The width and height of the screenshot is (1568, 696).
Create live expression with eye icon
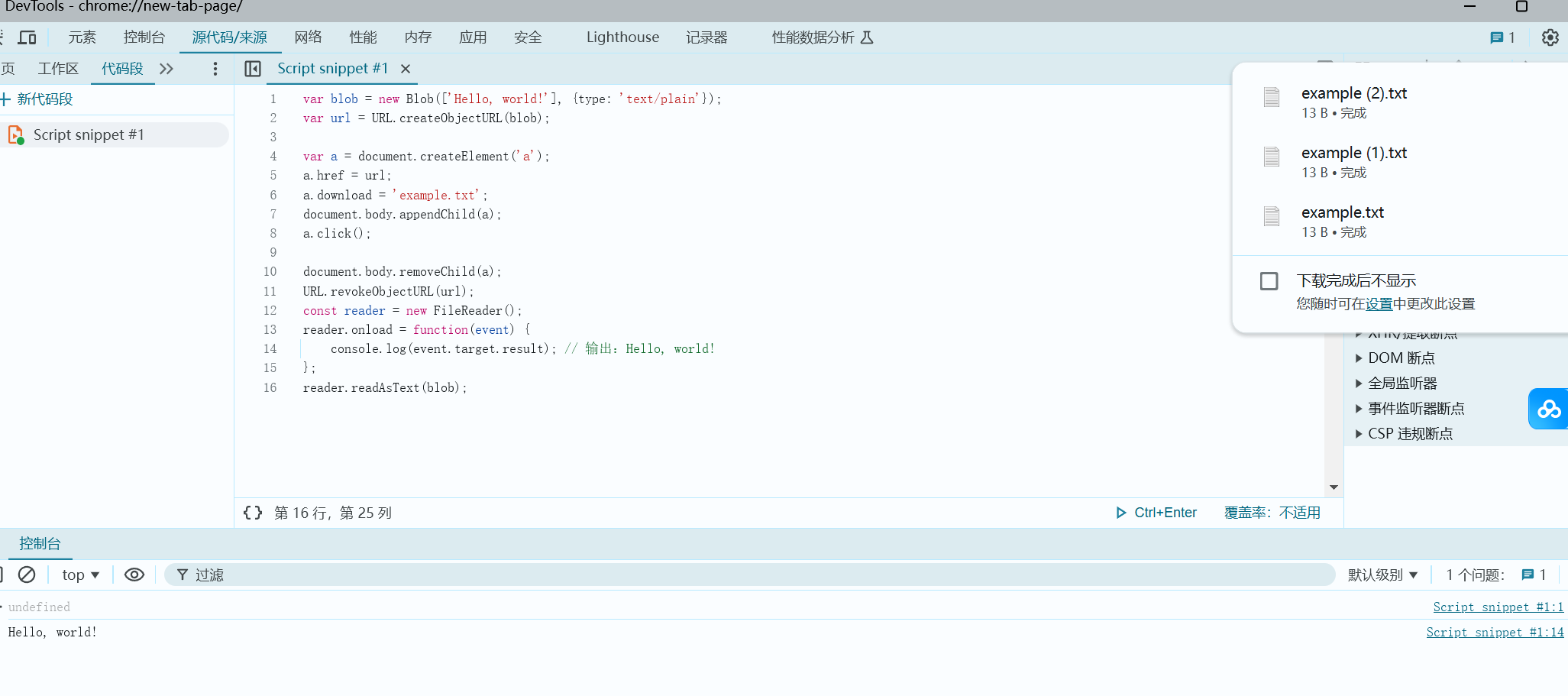pyautogui.click(x=134, y=575)
